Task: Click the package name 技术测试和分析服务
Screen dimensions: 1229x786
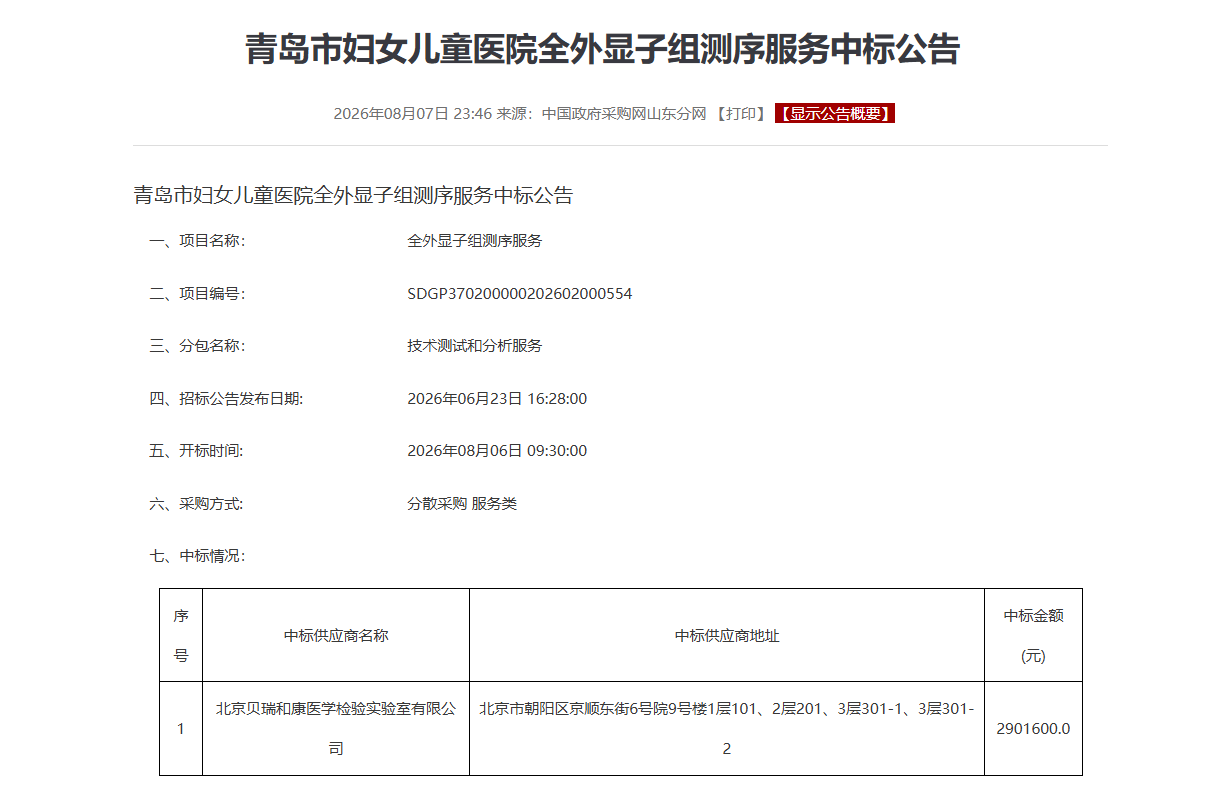Action: pos(475,346)
